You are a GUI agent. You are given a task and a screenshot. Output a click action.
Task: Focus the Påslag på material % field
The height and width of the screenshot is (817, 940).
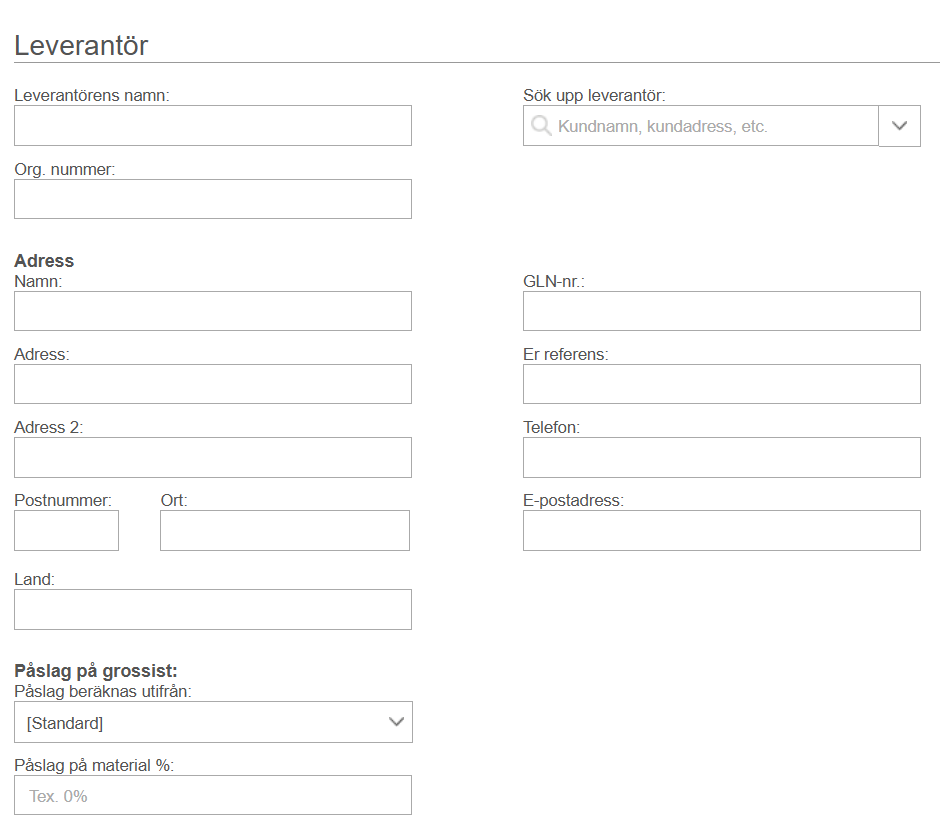click(x=213, y=795)
